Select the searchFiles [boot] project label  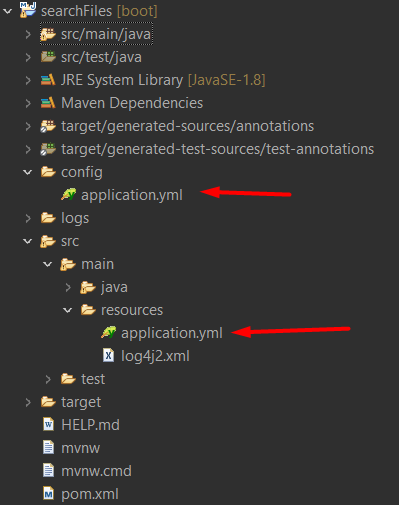(x=99, y=11)
